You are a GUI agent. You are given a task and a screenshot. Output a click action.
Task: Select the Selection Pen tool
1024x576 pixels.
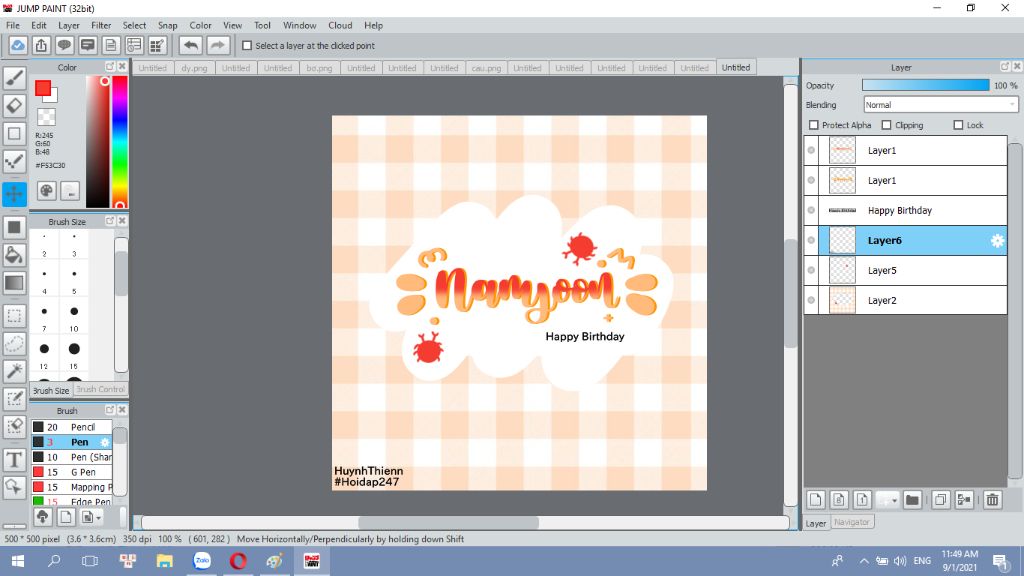click(x=14, y=400)
